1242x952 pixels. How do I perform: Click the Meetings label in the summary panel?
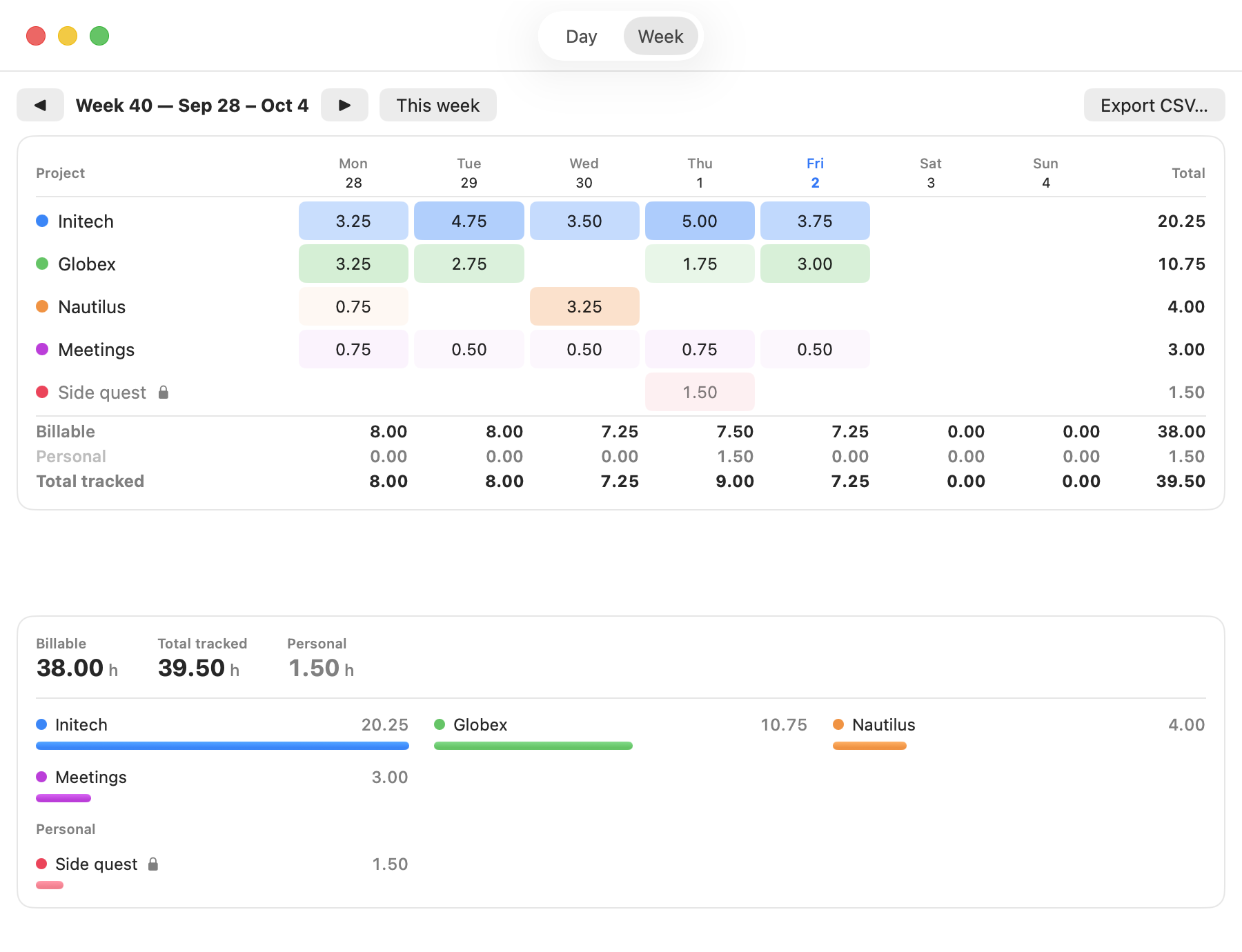coord(91,777)
